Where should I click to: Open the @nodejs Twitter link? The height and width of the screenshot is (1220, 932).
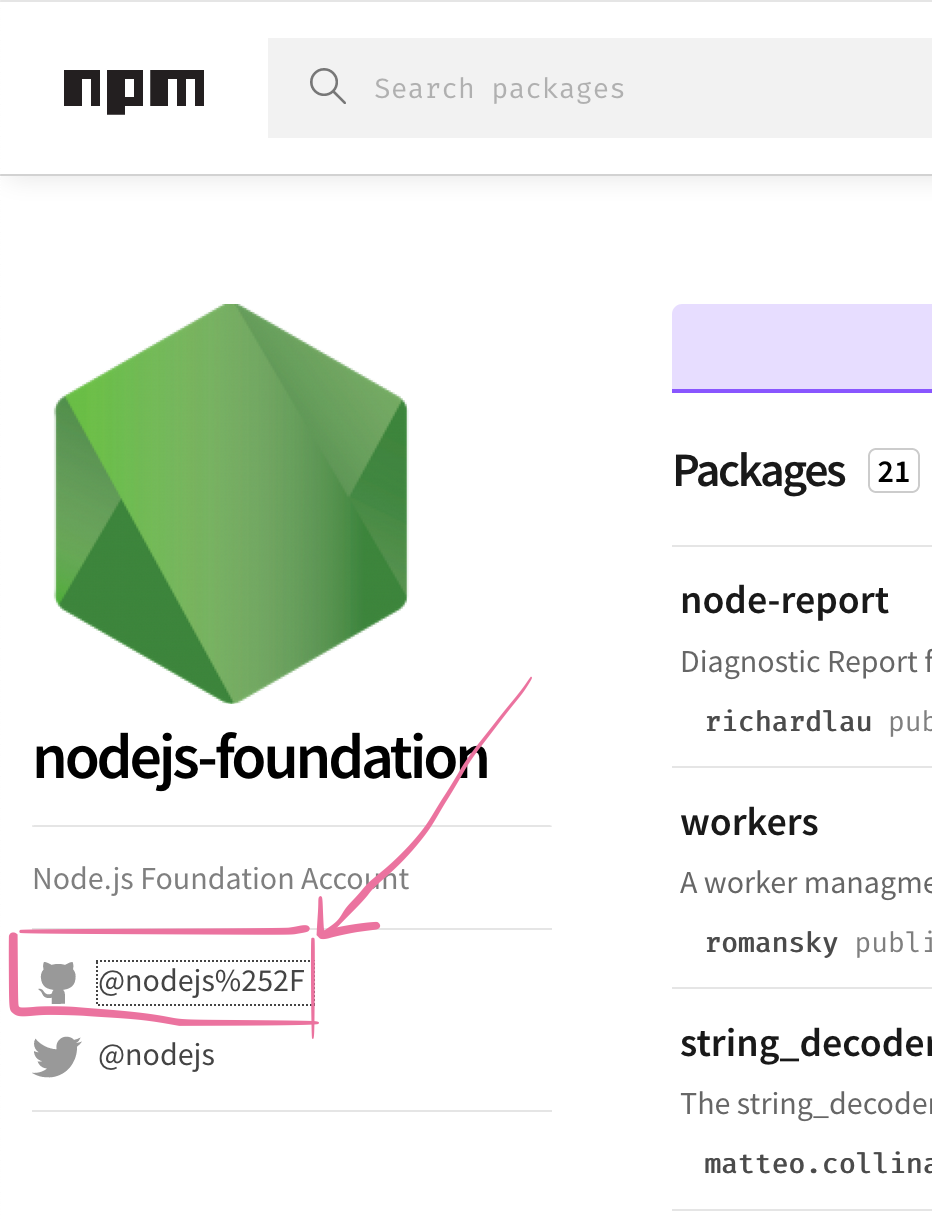pos(156,1056)
